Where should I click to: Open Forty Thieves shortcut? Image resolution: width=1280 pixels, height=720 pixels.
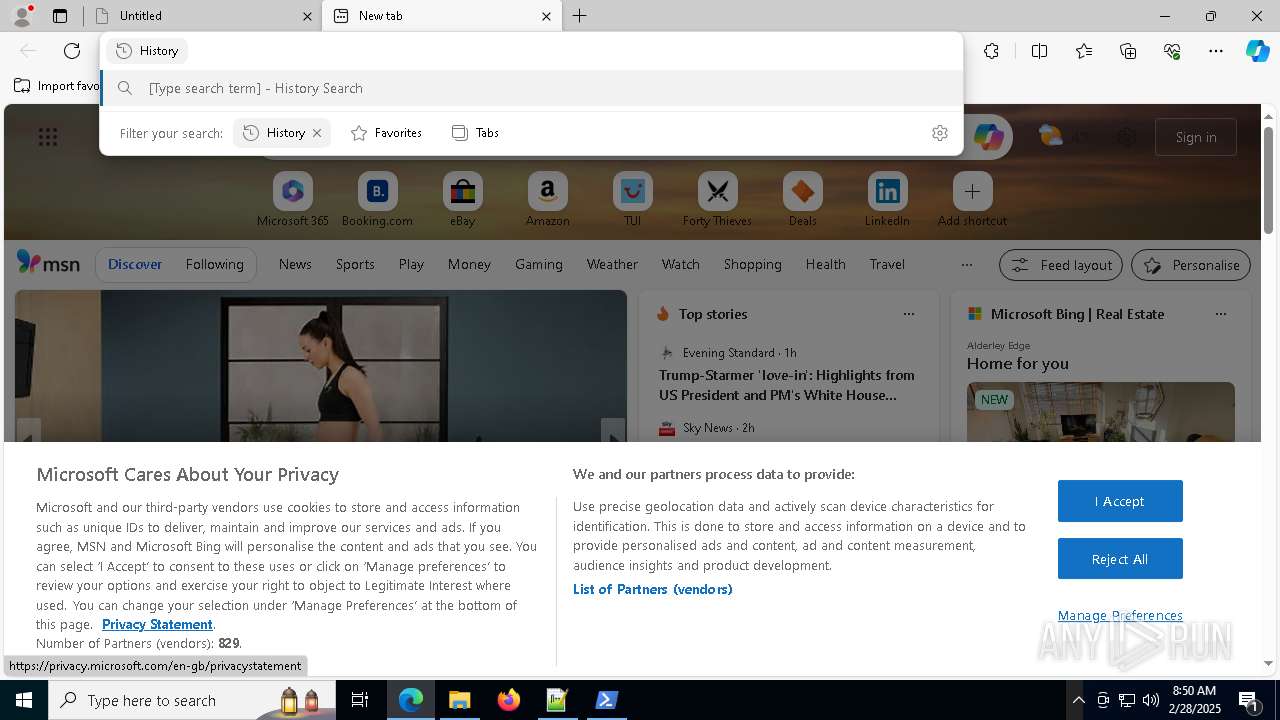coord(717,200)
